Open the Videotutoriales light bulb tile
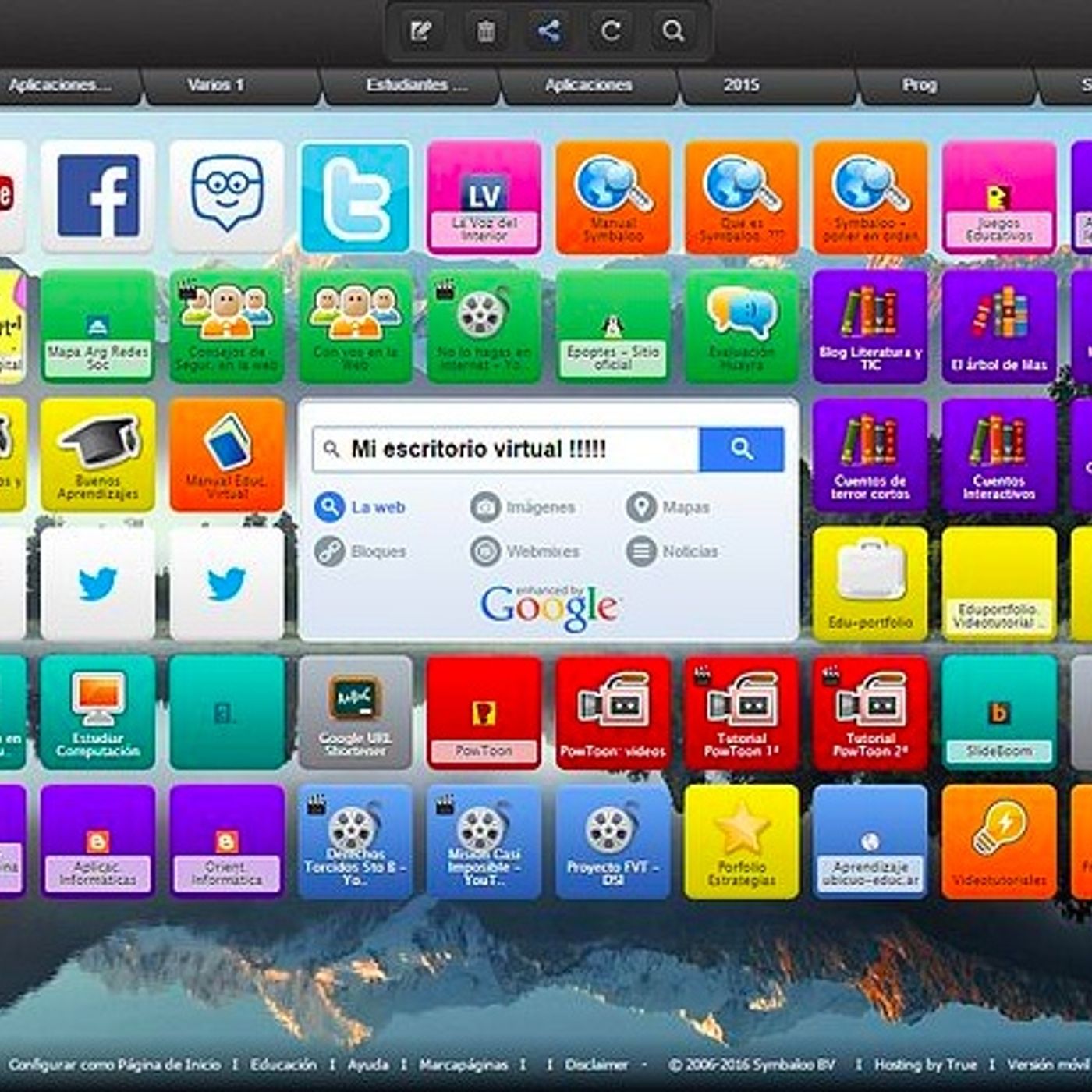1092x1092 pixels. (999, 842)
